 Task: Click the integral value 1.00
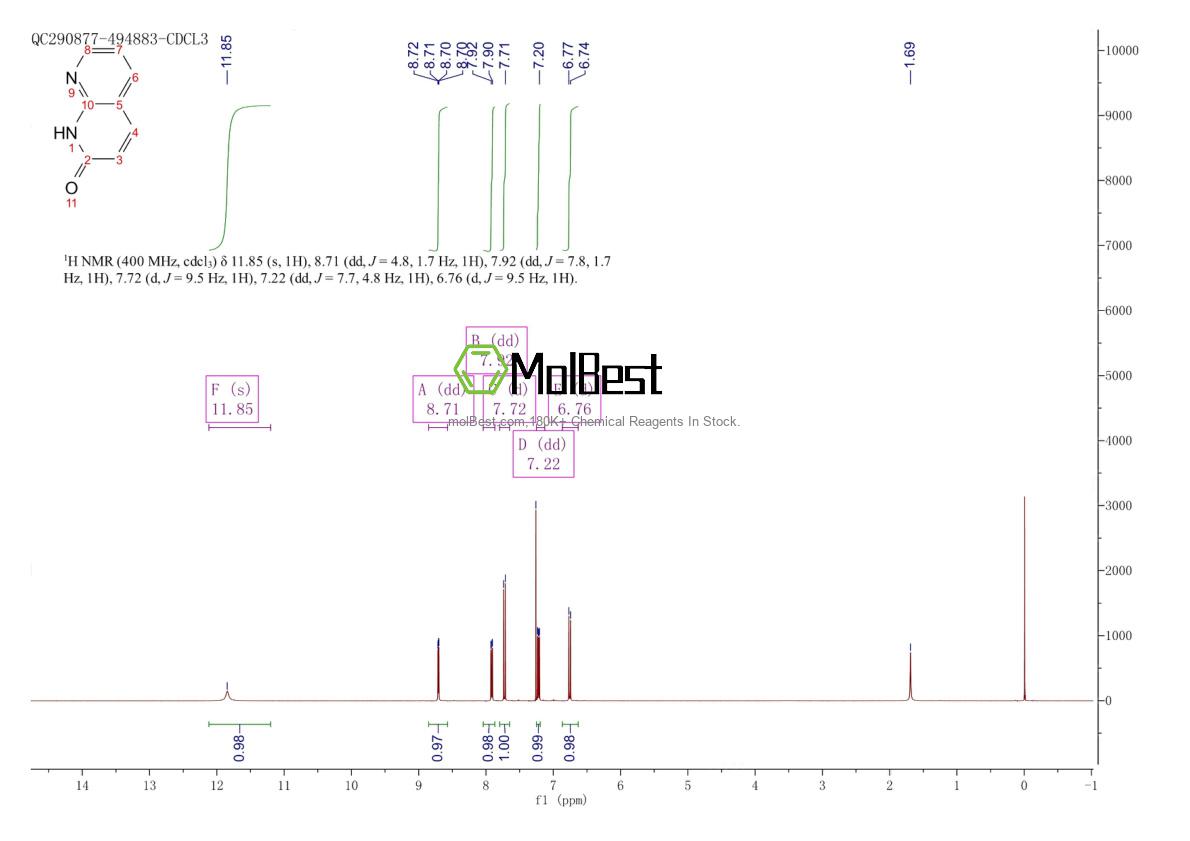point(504,748)
